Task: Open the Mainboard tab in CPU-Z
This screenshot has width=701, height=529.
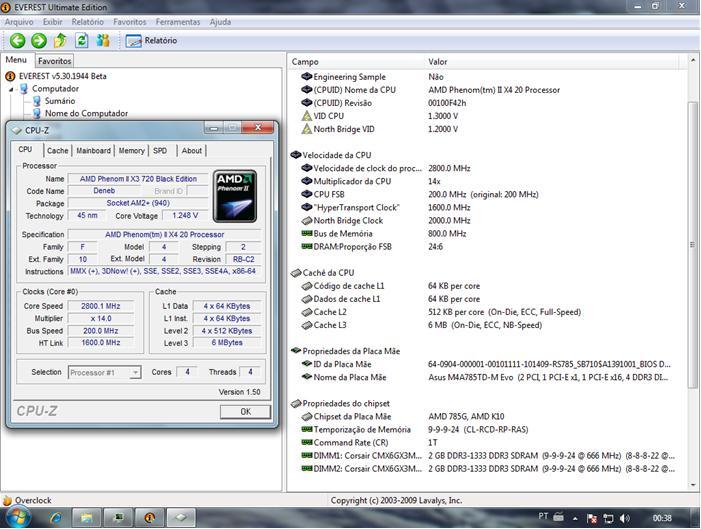Action: [93, 151]
